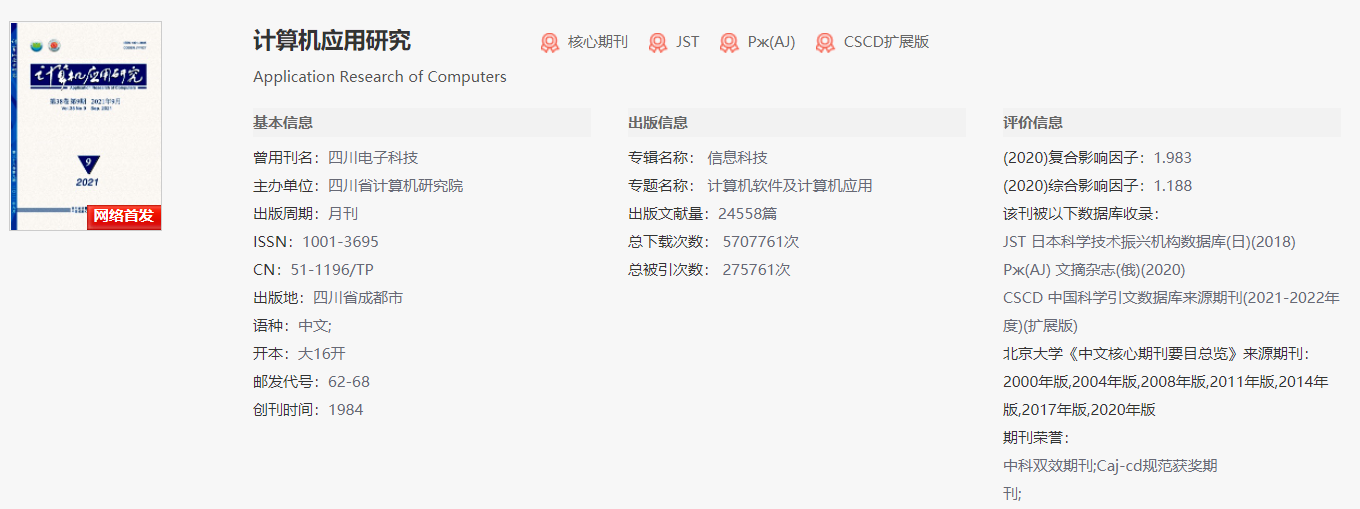The height and width of the screenshot is (509, 1360).
Task: Click the postal code 62-68
Action: [349, 382]
